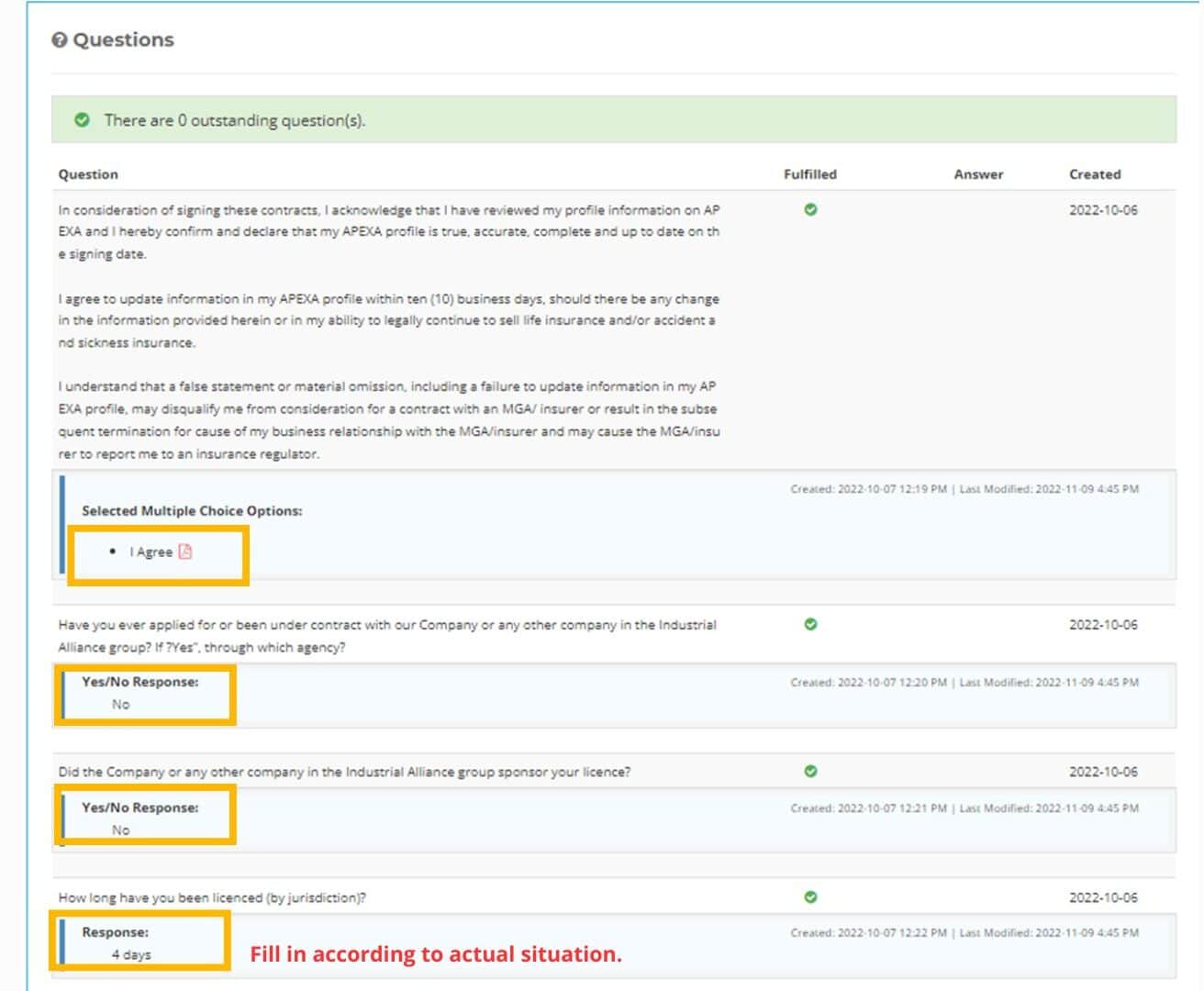Image resolution: width=1204 pixels, height=991 pixels.
Task: Click the Answer column header
Action: (978, 174)
